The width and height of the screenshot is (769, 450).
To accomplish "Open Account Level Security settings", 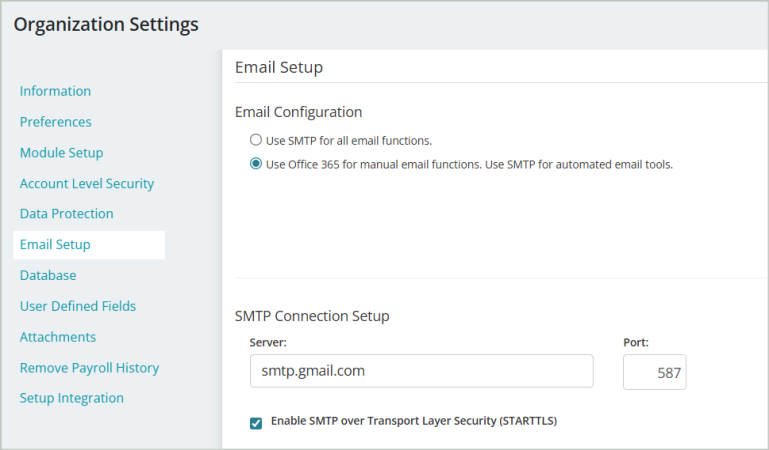I will point(87,184).
